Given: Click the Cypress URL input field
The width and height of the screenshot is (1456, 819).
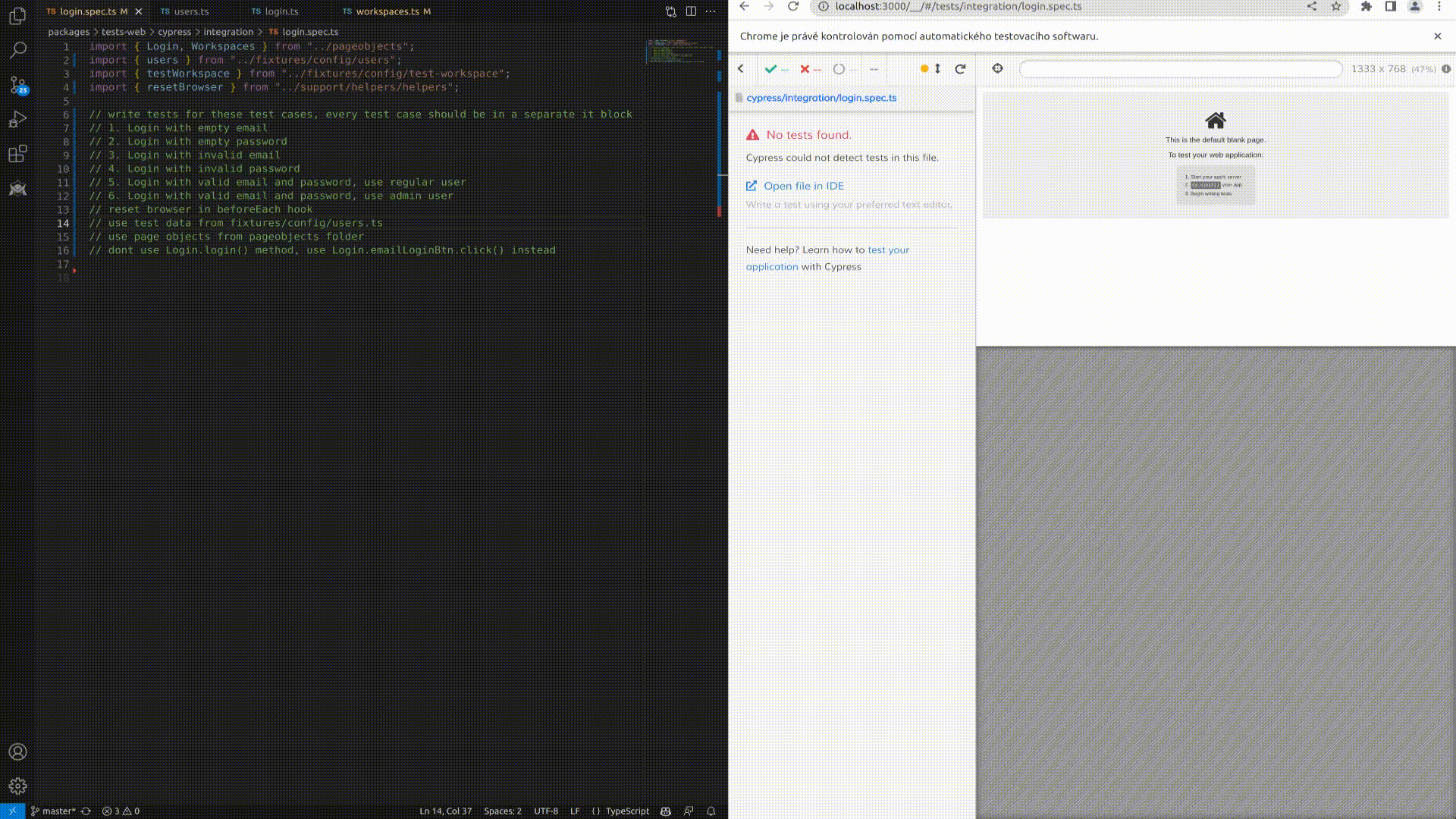Looking at the screenshot, I should click(x=1180, y=69).
